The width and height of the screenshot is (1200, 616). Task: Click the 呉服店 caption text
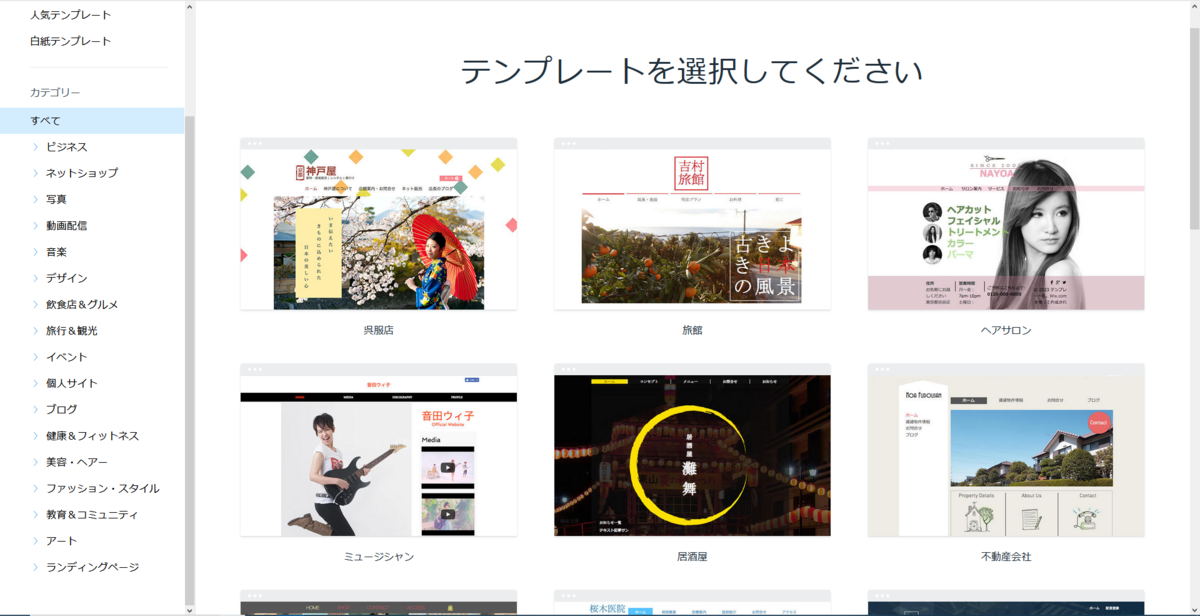coord(379,330)
